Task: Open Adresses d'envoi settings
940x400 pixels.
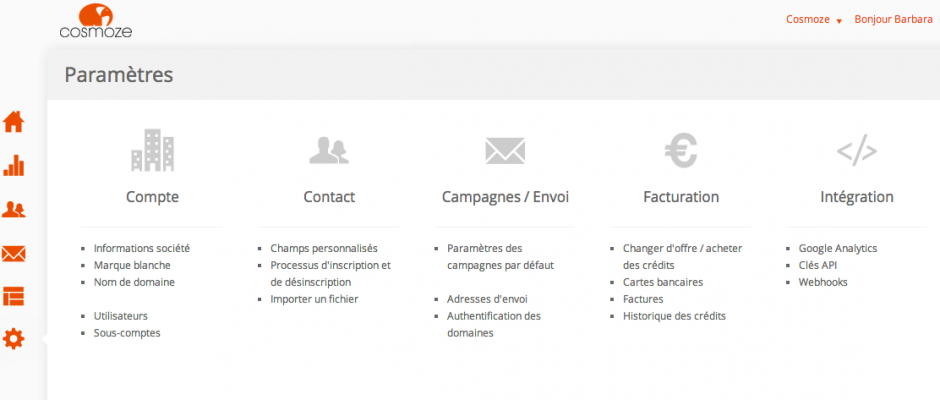Action: point(487,299)
